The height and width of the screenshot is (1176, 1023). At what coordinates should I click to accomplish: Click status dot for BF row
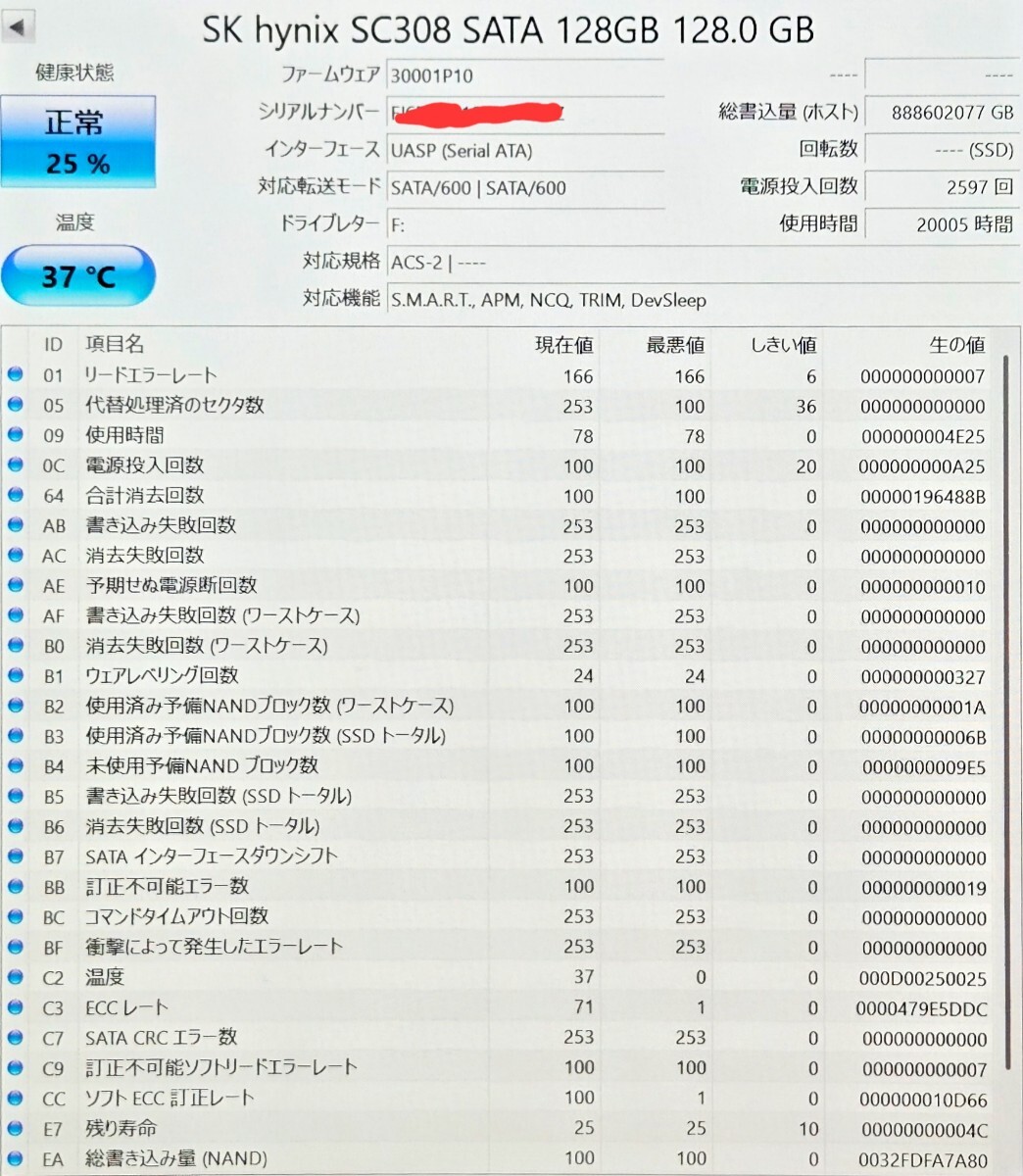(15, 947)
